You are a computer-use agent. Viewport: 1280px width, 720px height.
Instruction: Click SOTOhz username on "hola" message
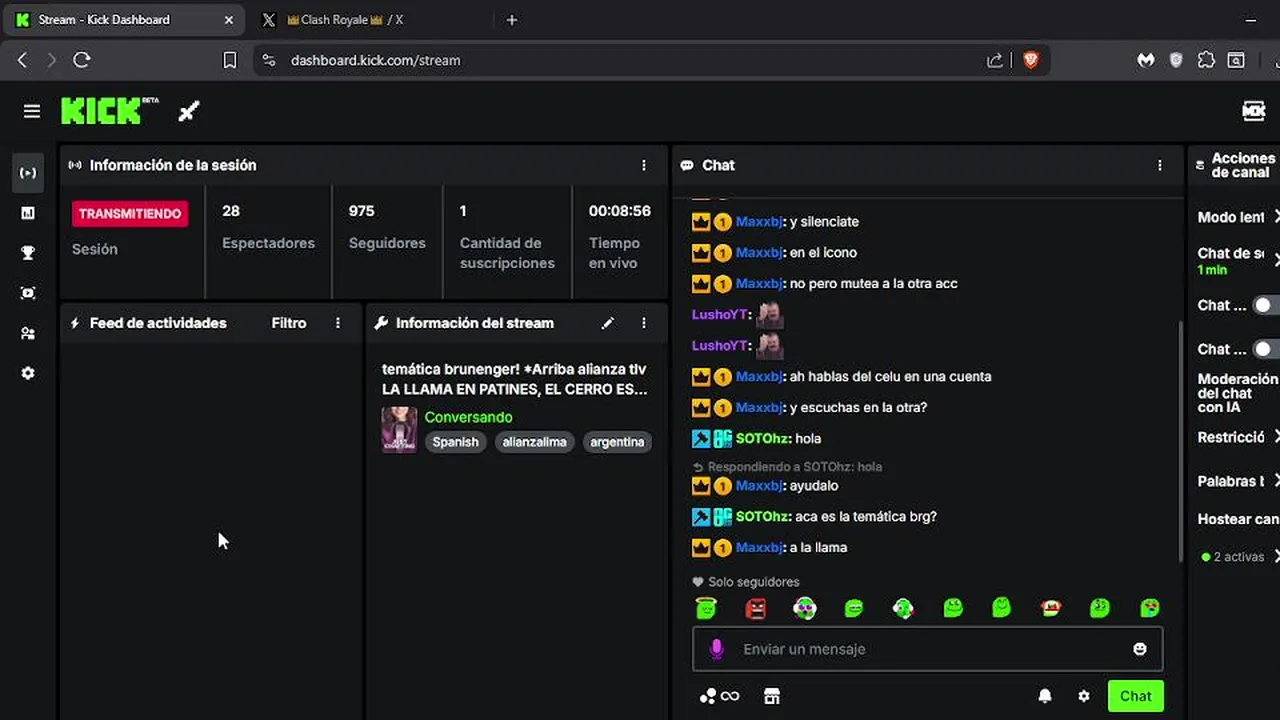pyautogui.click(x=763, y=438)
